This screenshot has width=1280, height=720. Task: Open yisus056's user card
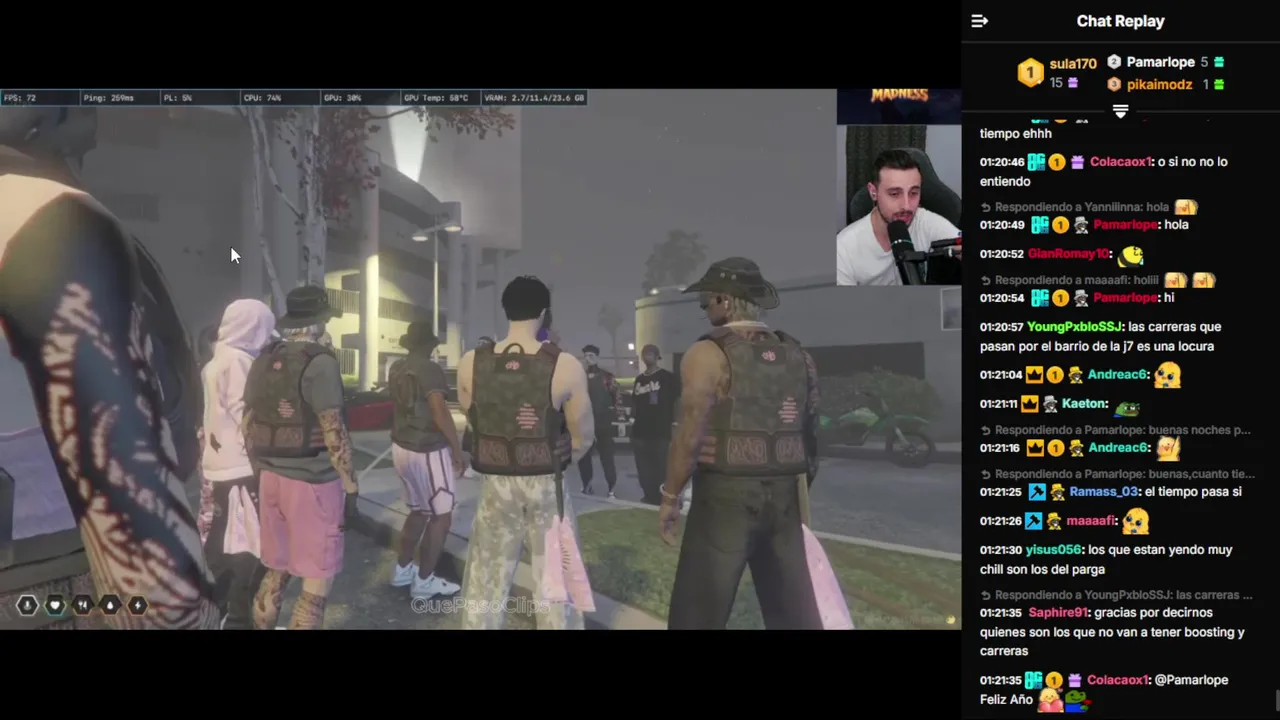pos(1053,550)
